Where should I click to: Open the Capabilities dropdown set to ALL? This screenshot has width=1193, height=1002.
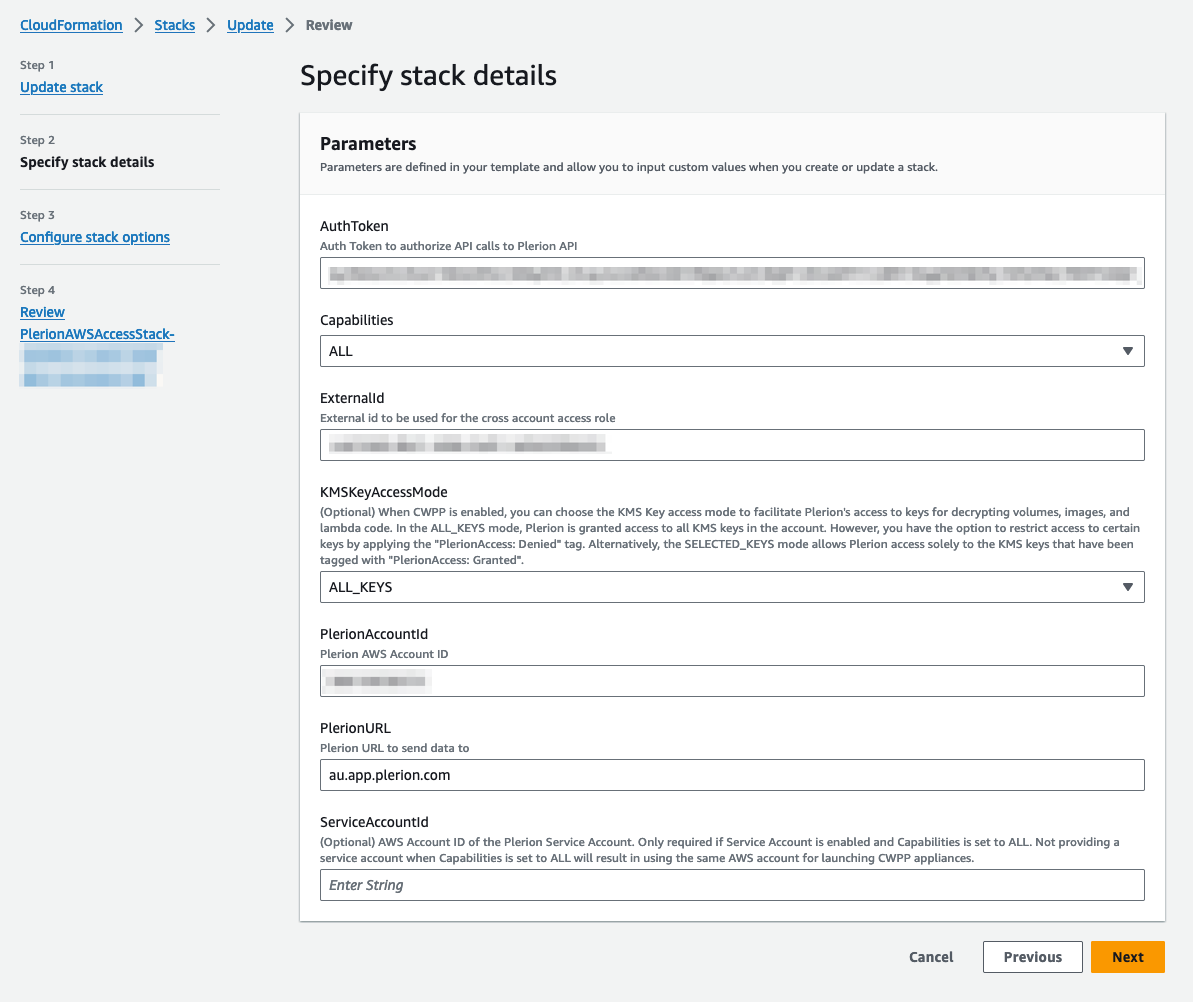point(732,351)
